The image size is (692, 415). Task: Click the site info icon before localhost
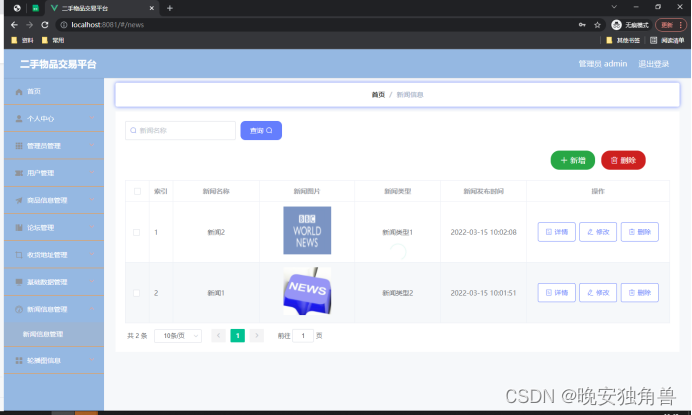point(64,25)
